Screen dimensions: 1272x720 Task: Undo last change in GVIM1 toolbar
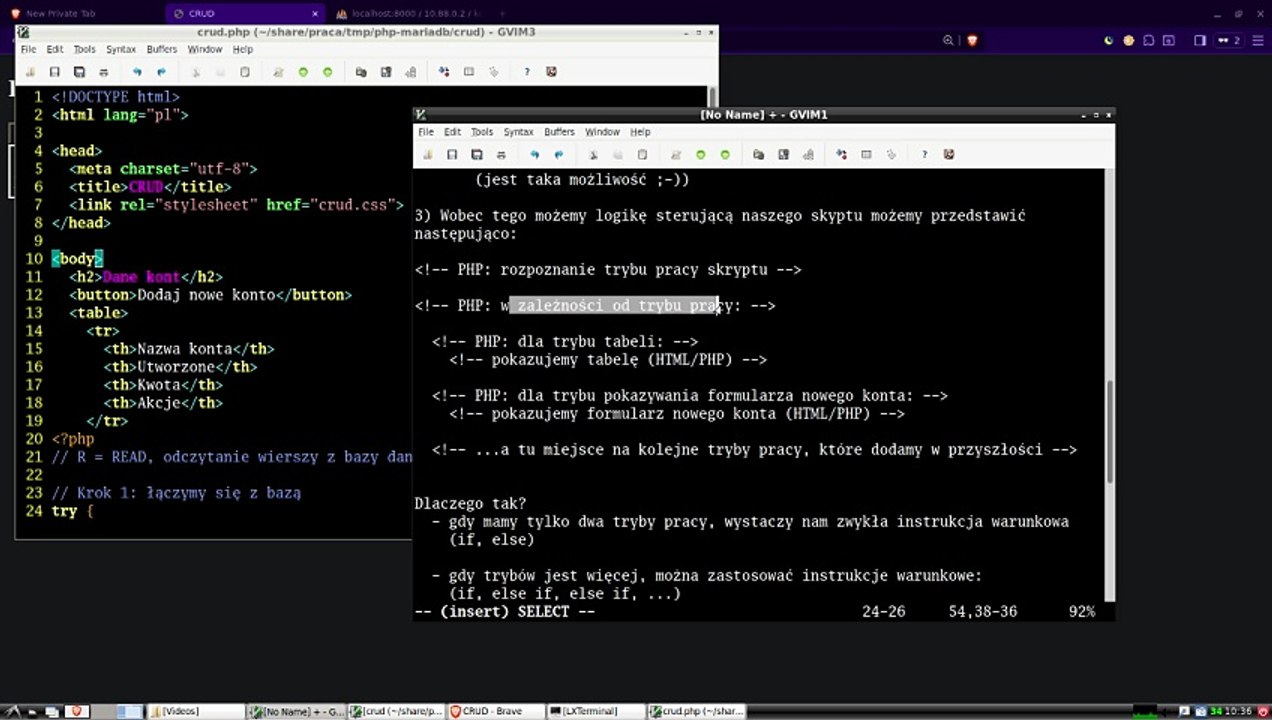tap(535, 155)
